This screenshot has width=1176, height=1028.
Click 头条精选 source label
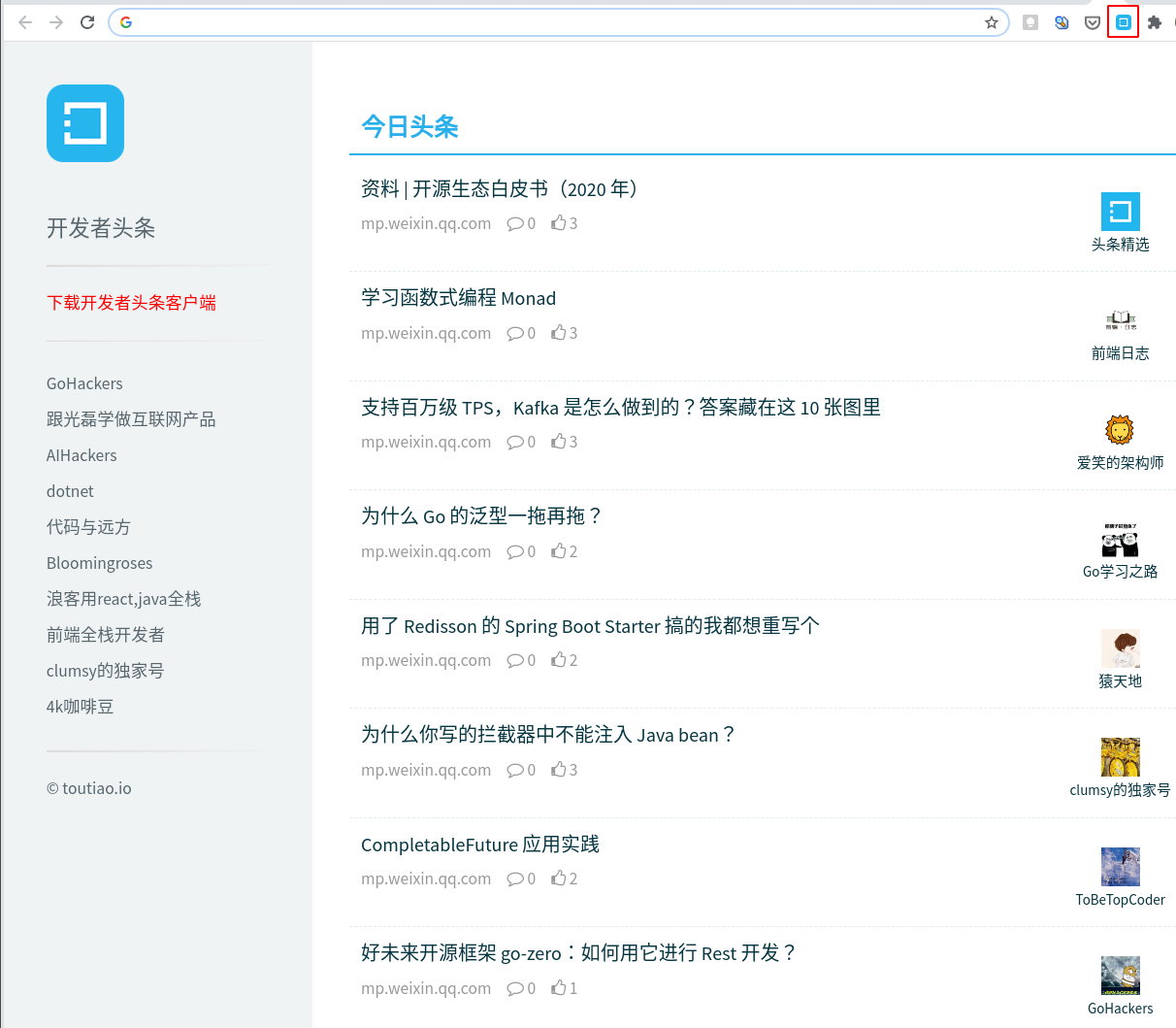(1121, 245)
